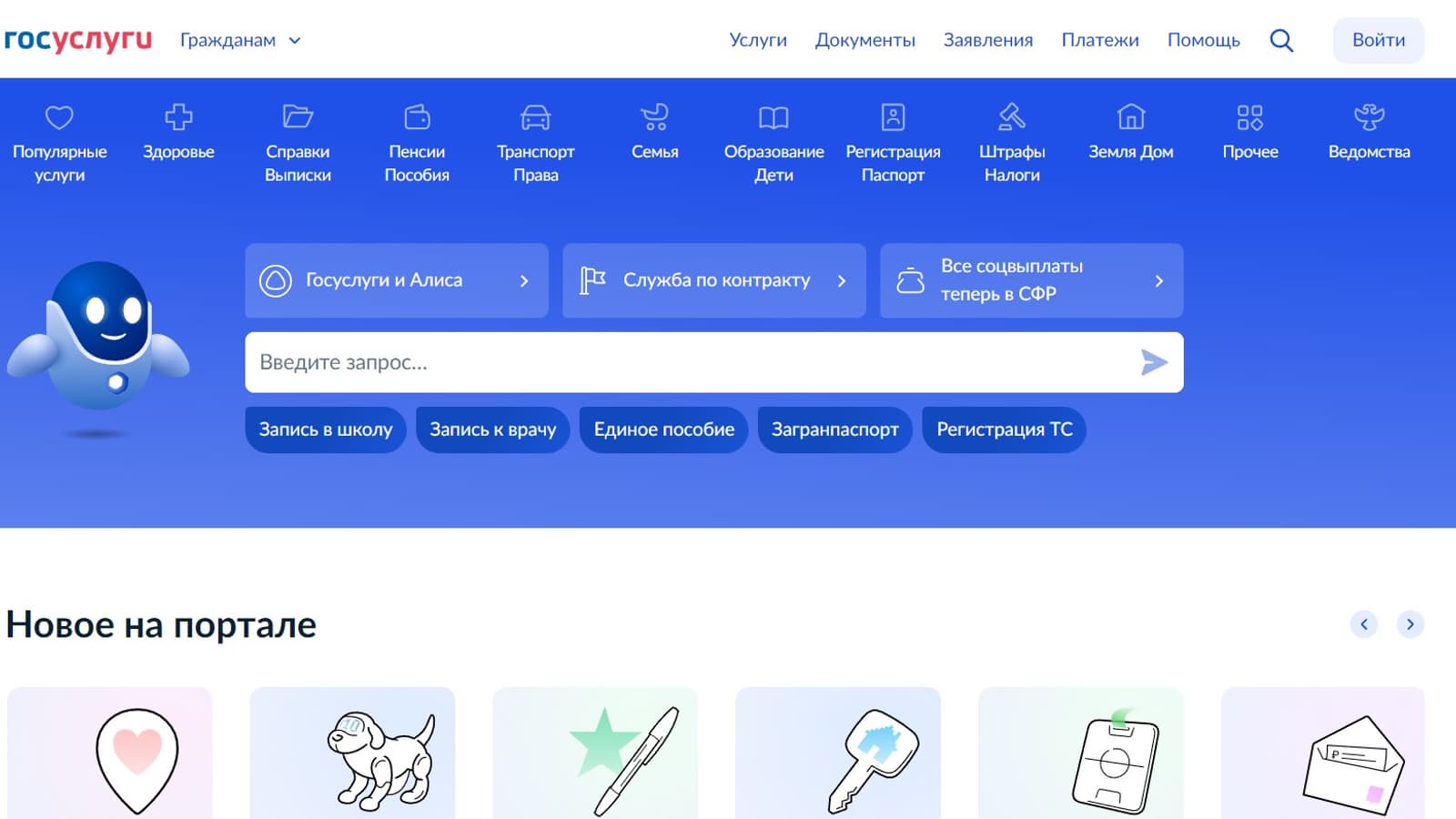Select the Штрафы Налоги gavel icon

[1012, 117]
